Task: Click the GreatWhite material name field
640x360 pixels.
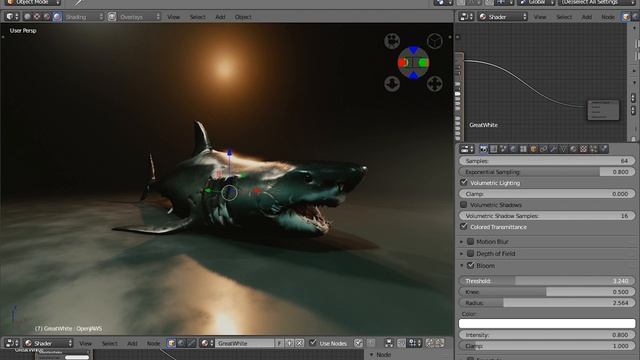Action: (x=244, y=343)
